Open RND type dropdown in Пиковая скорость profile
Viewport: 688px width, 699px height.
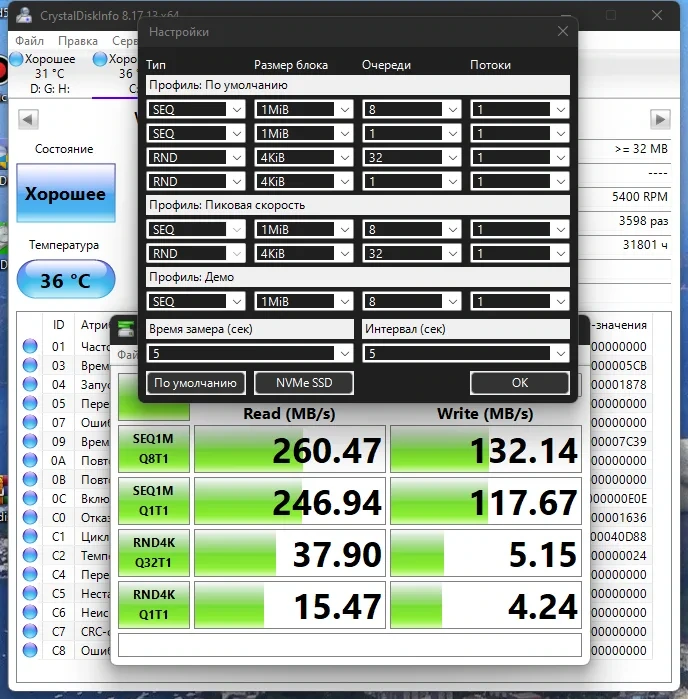point(196,254)
